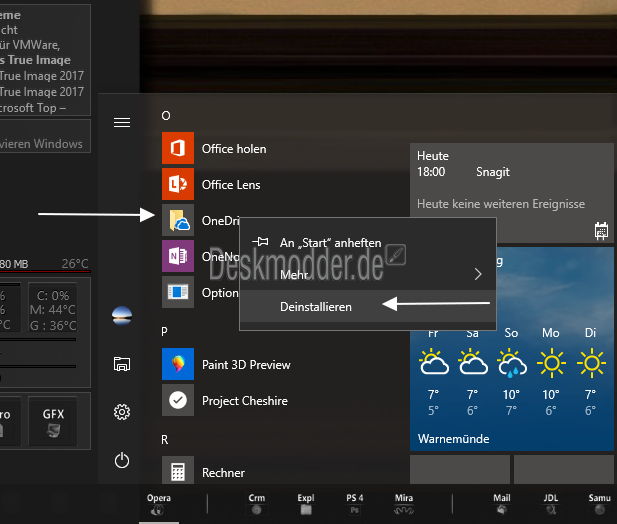
Task: Click Sunday forecast on weather tile
Action: pyautogui.click(x=511, y=372)
